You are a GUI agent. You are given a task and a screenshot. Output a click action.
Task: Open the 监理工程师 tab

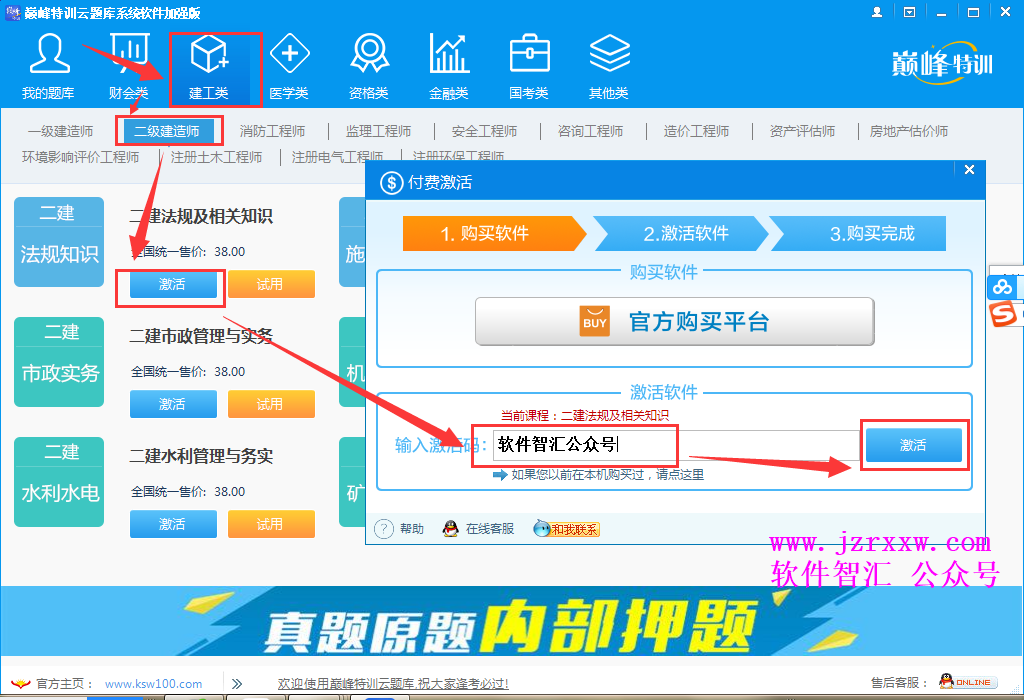point(379,131)
